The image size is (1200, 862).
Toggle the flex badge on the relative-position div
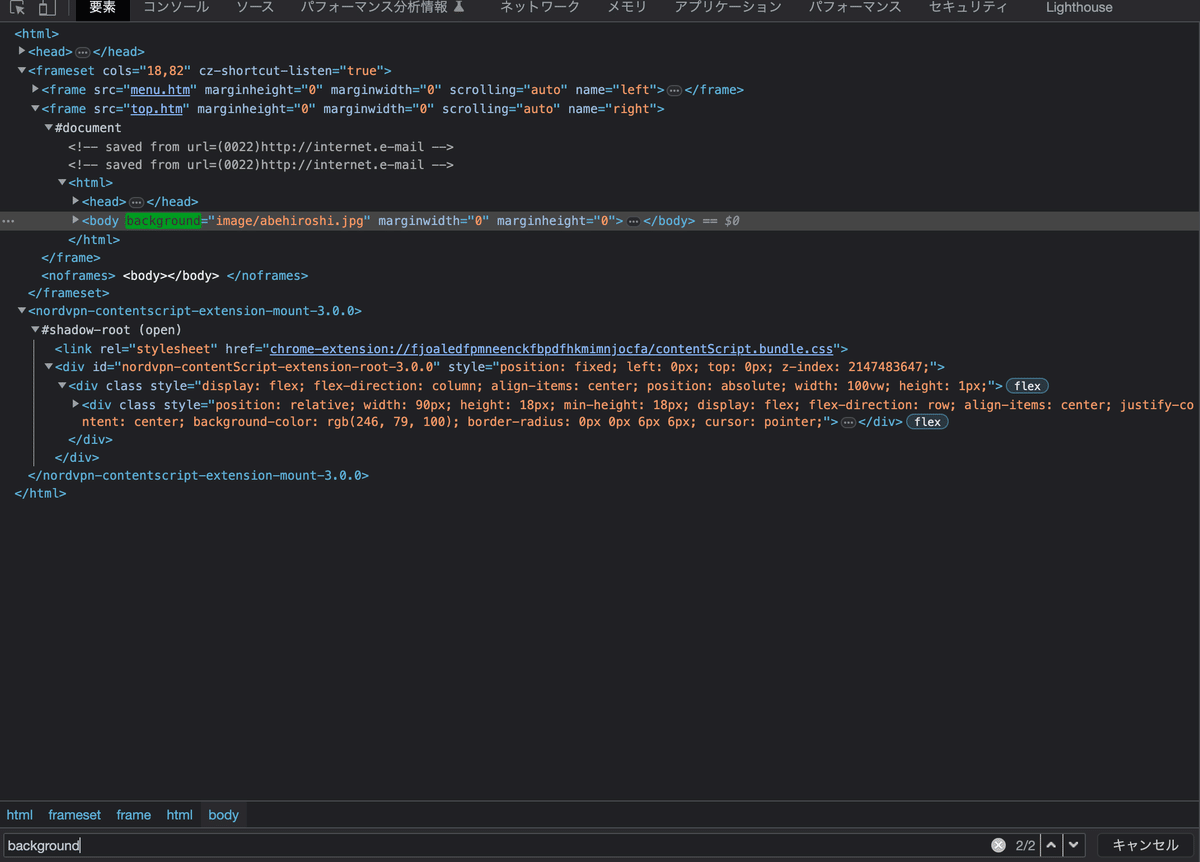click(x=926, y=421)
